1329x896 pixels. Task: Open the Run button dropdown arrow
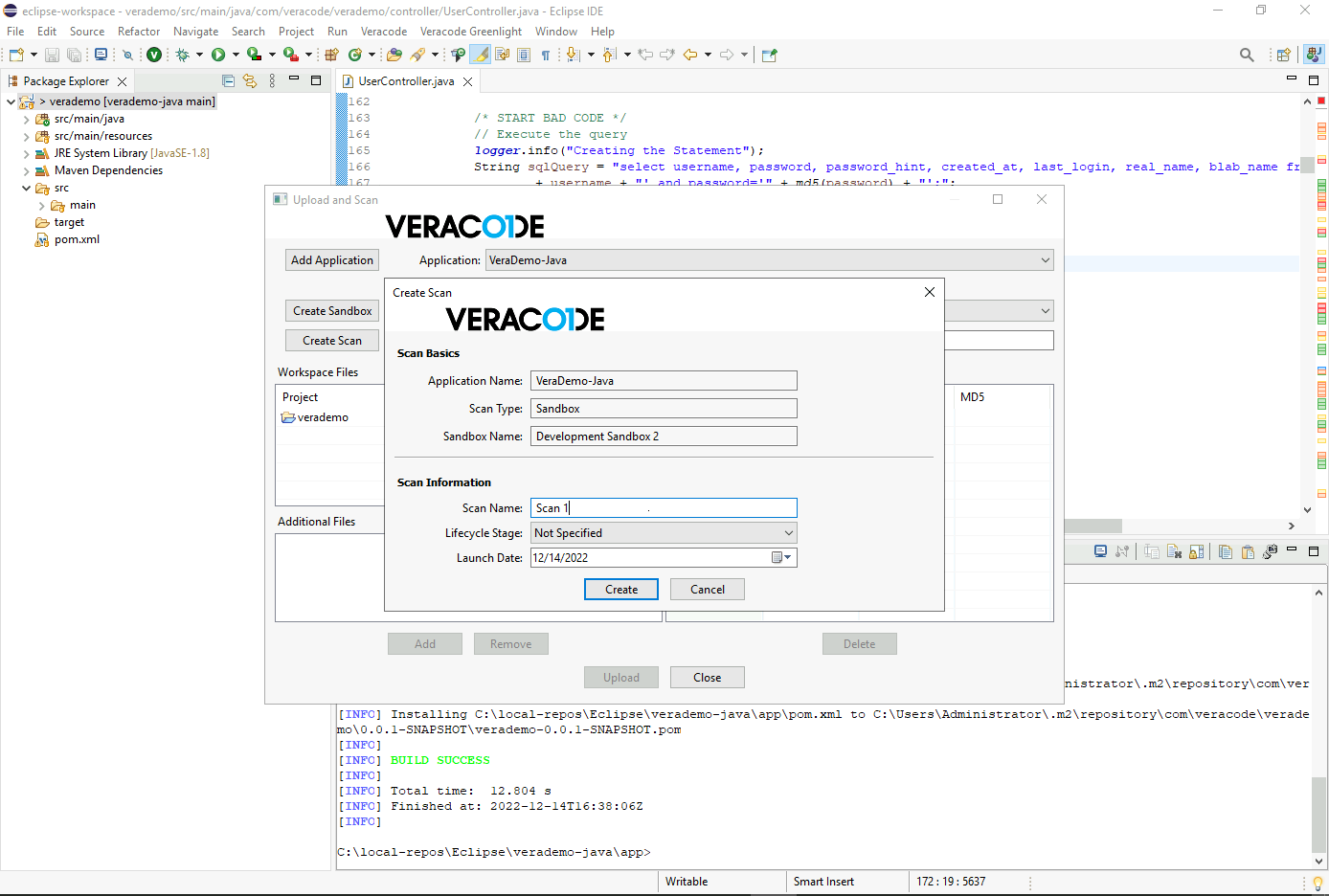tap(235, 55)
